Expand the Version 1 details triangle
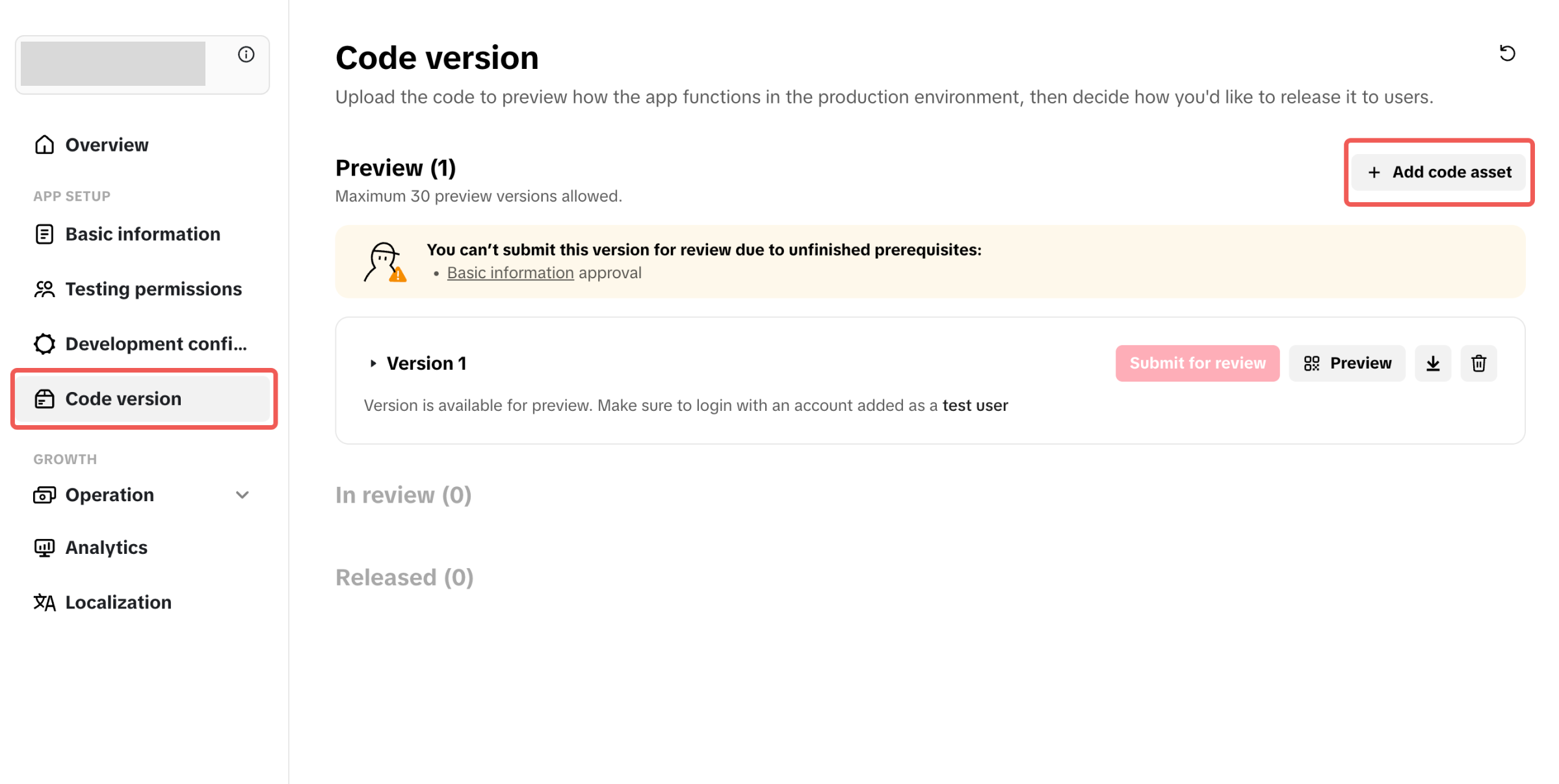Viewport: 1559px width, 784px height. pos(373,363)
